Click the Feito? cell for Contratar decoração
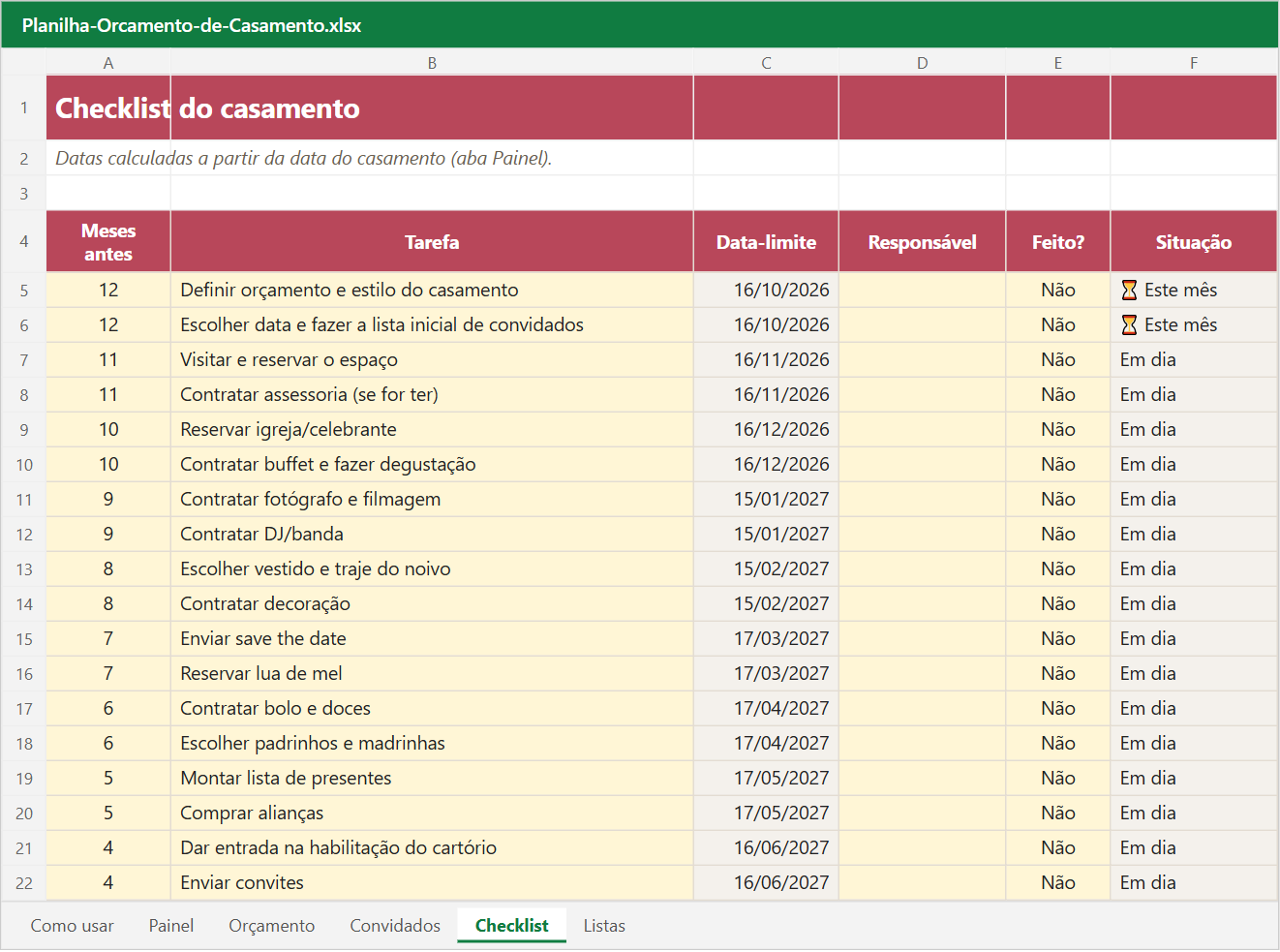 (x=1058, y=604)
